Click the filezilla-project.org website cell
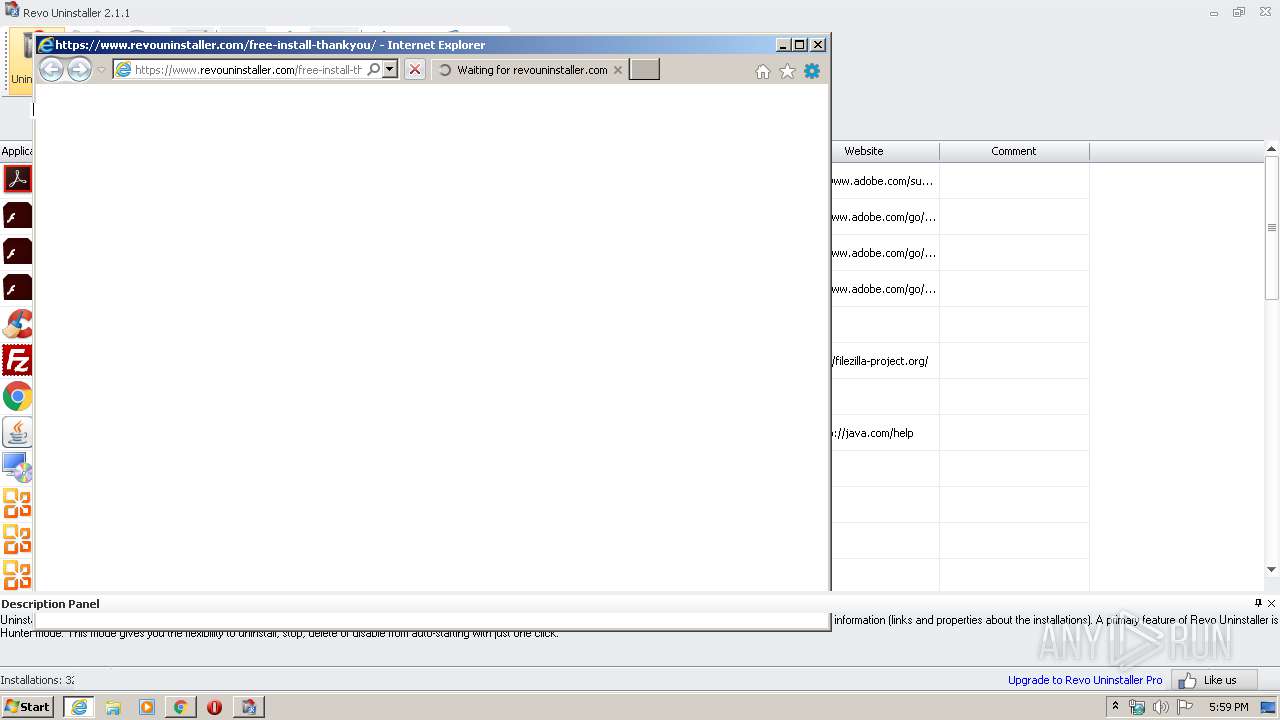This screenshot has width=1280, height=720. tap(885, 361)
